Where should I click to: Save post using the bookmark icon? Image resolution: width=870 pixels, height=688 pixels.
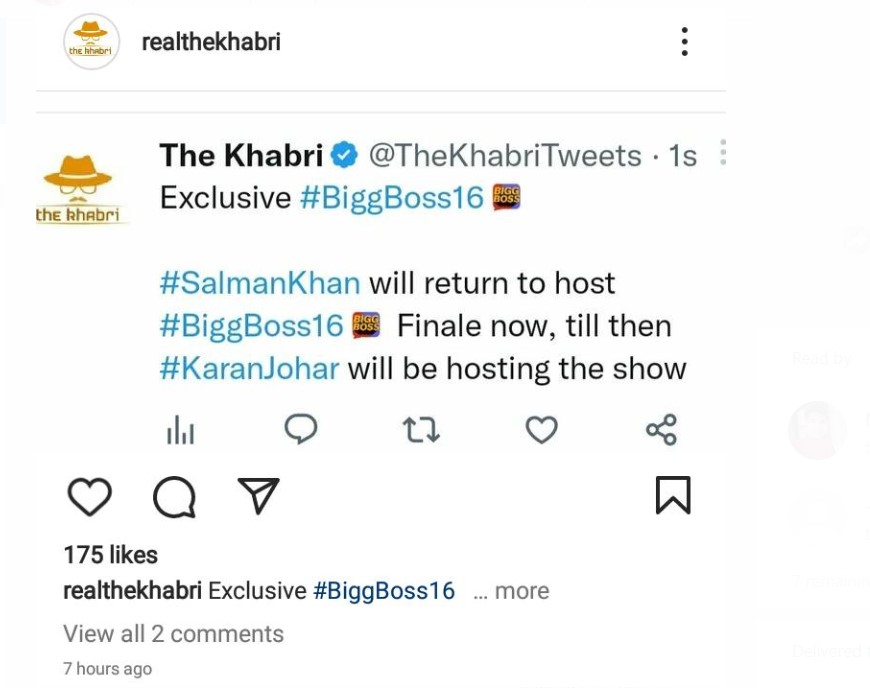[673, 495]
